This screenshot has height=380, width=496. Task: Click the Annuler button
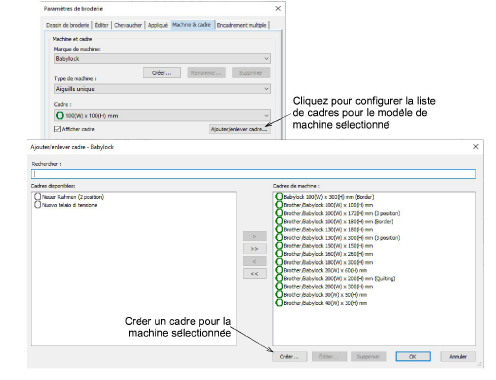[458, 356]
